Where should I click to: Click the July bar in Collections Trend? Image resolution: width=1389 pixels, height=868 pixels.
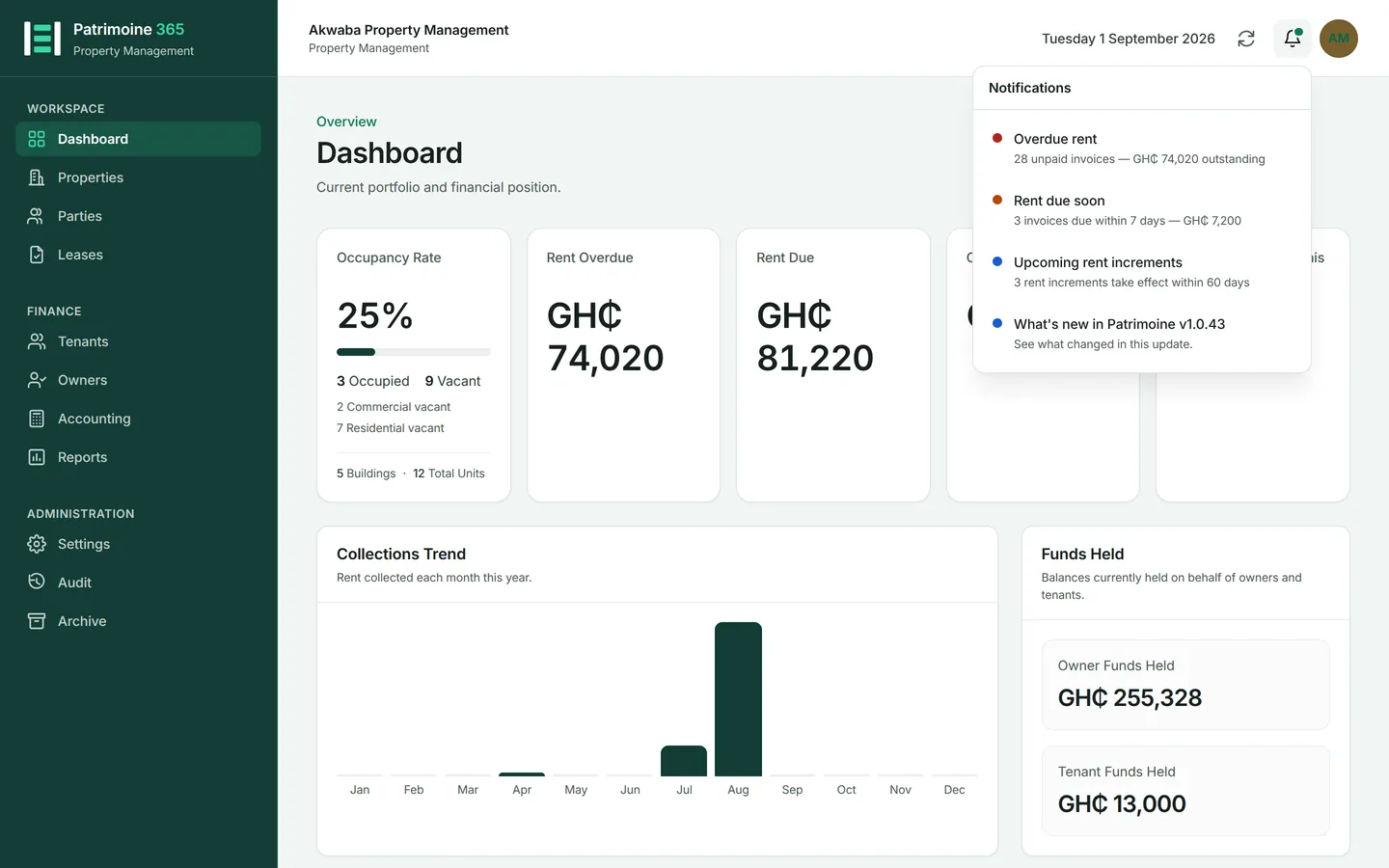point(684,761)
